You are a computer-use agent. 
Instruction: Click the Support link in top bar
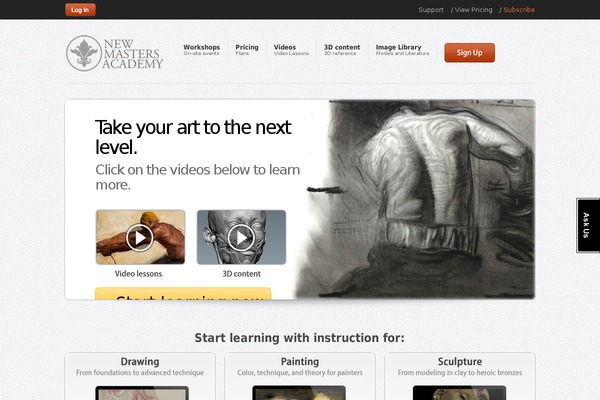pos(431,10)
